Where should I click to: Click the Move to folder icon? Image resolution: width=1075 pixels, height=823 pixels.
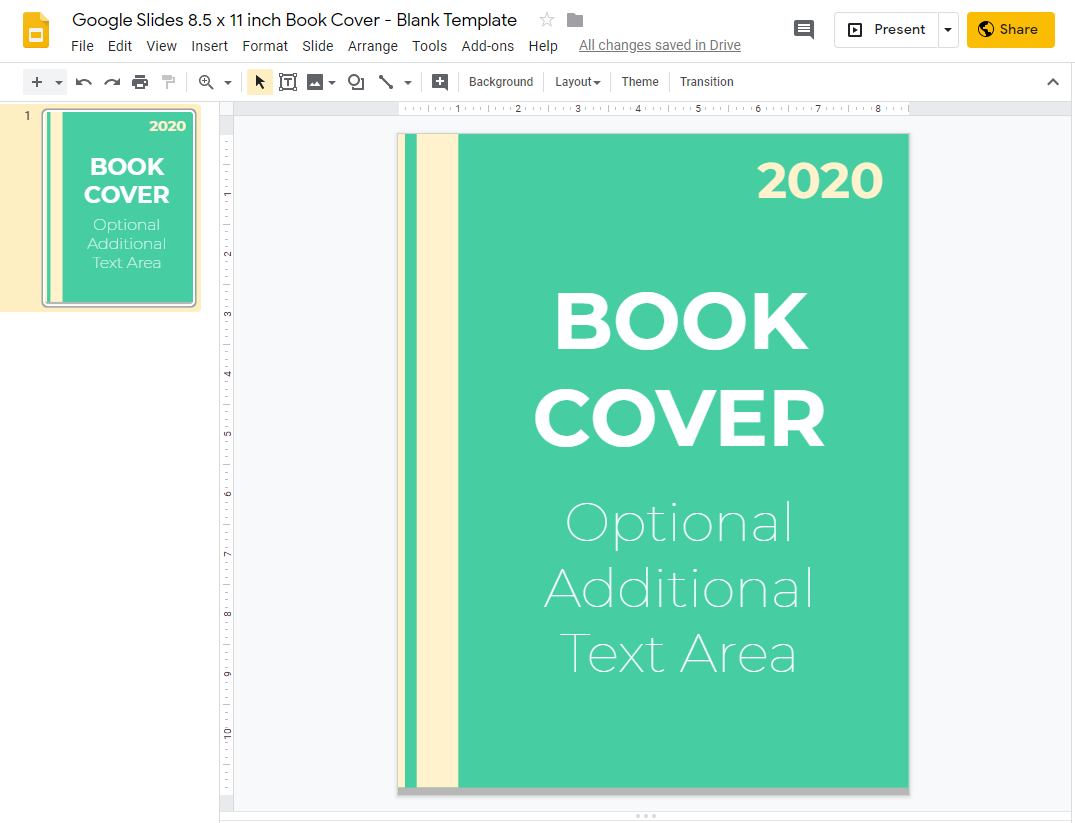coord(575,20)
